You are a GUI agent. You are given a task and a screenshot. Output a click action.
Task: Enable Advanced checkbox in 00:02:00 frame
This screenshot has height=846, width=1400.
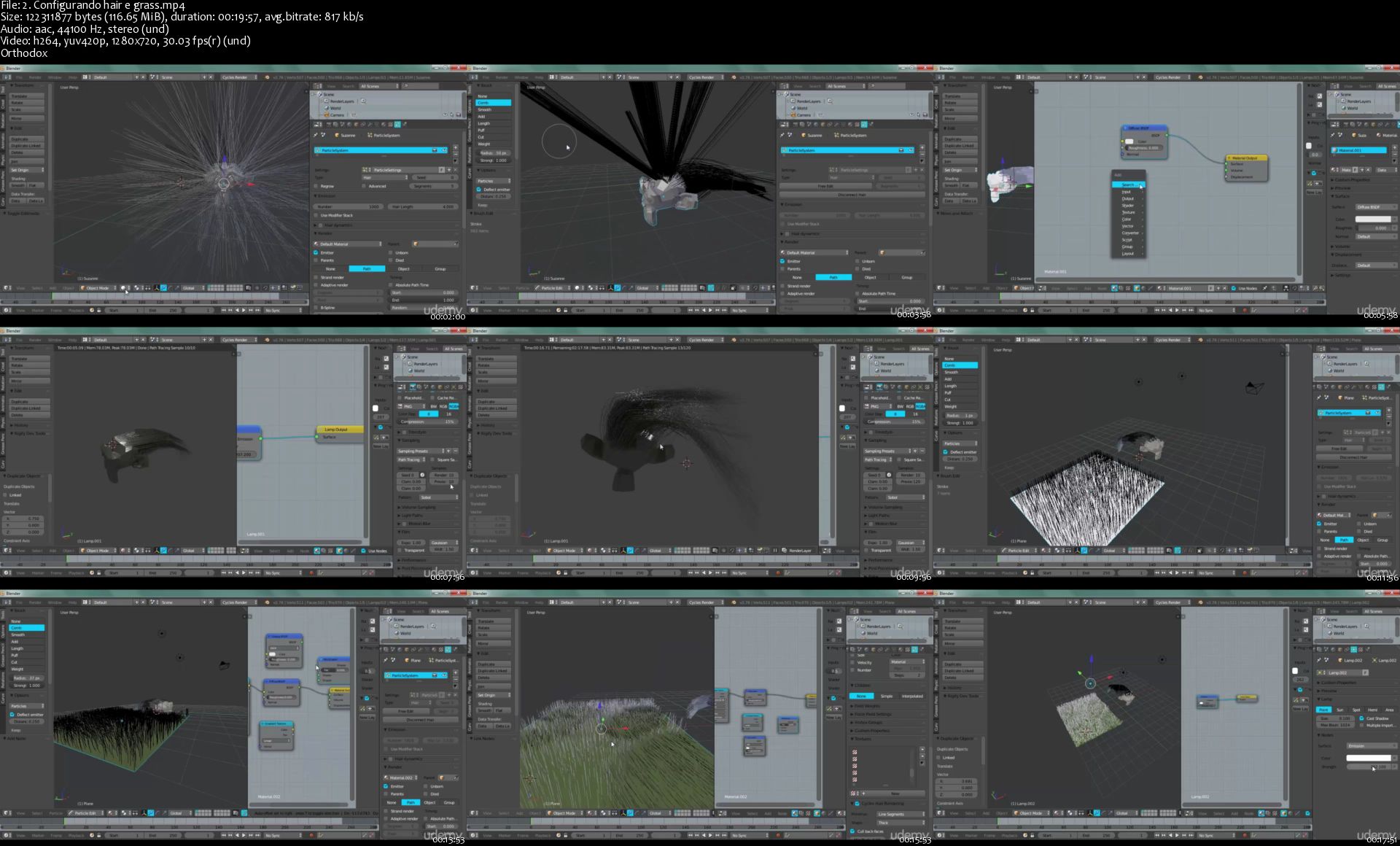pyautogui.click(x=365, y=186)
